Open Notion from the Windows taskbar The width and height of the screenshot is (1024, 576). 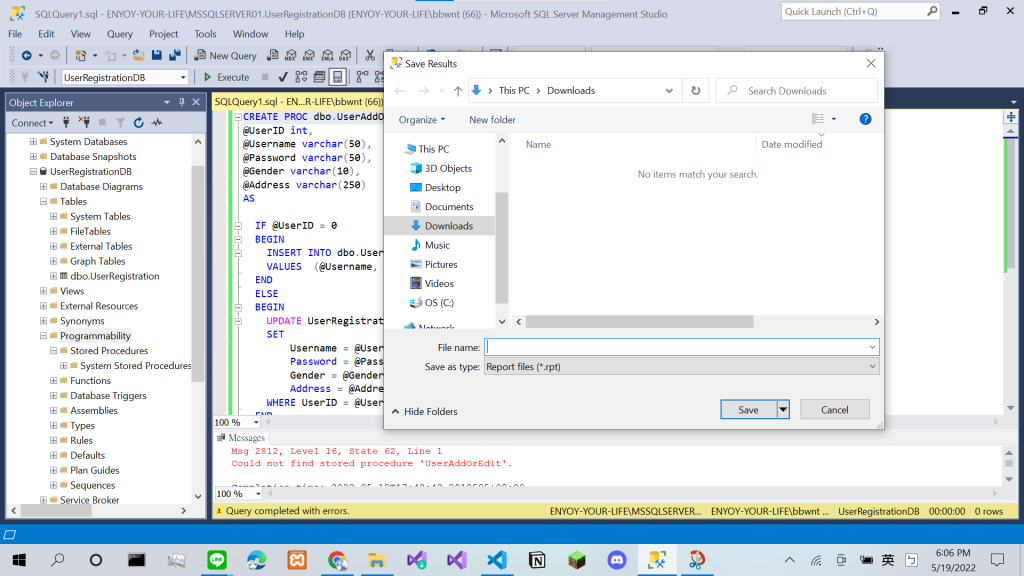pyautogui.click(x=537, y=560)
